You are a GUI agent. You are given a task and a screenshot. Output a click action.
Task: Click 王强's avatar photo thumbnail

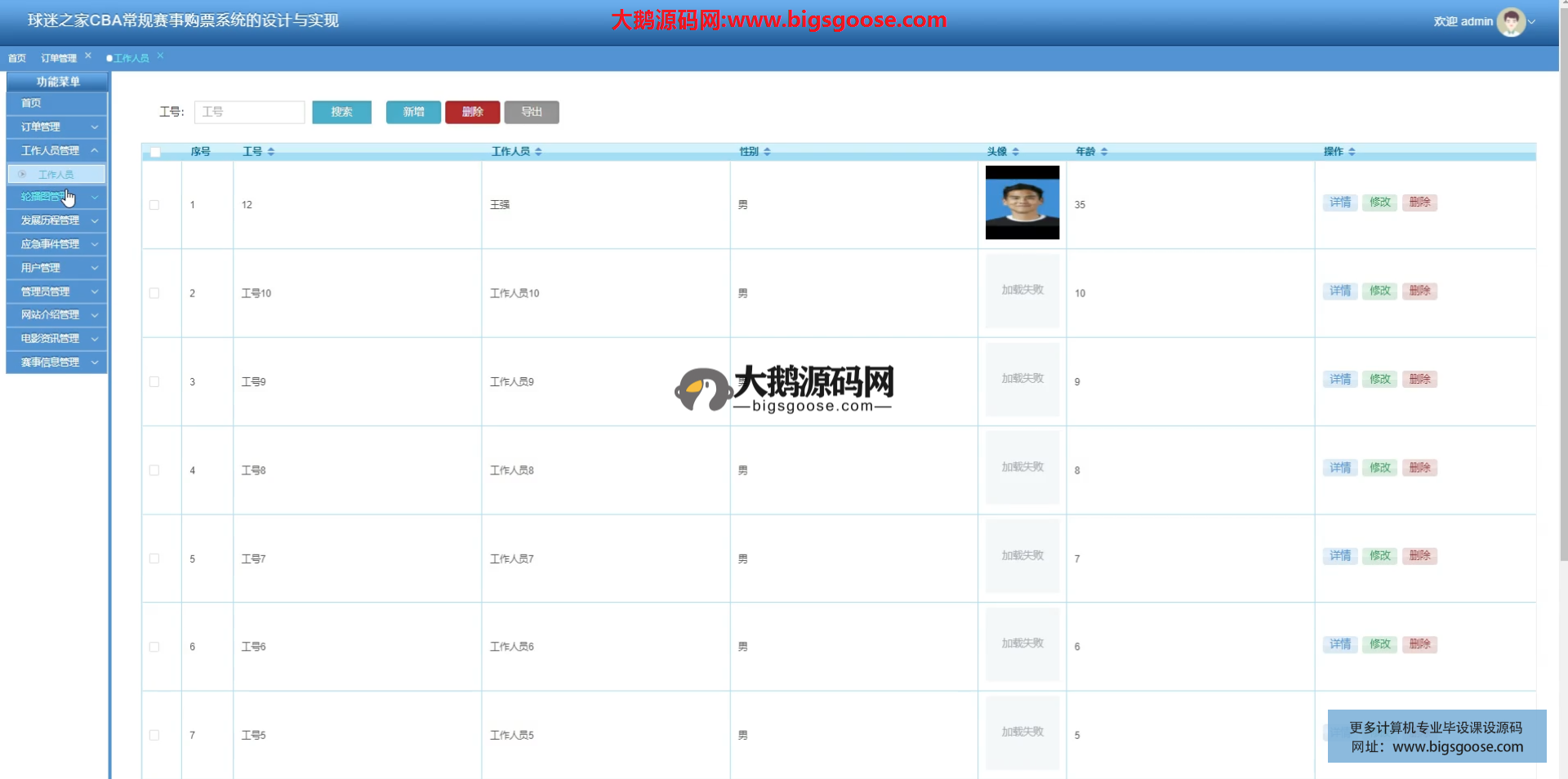(1022, 203)
